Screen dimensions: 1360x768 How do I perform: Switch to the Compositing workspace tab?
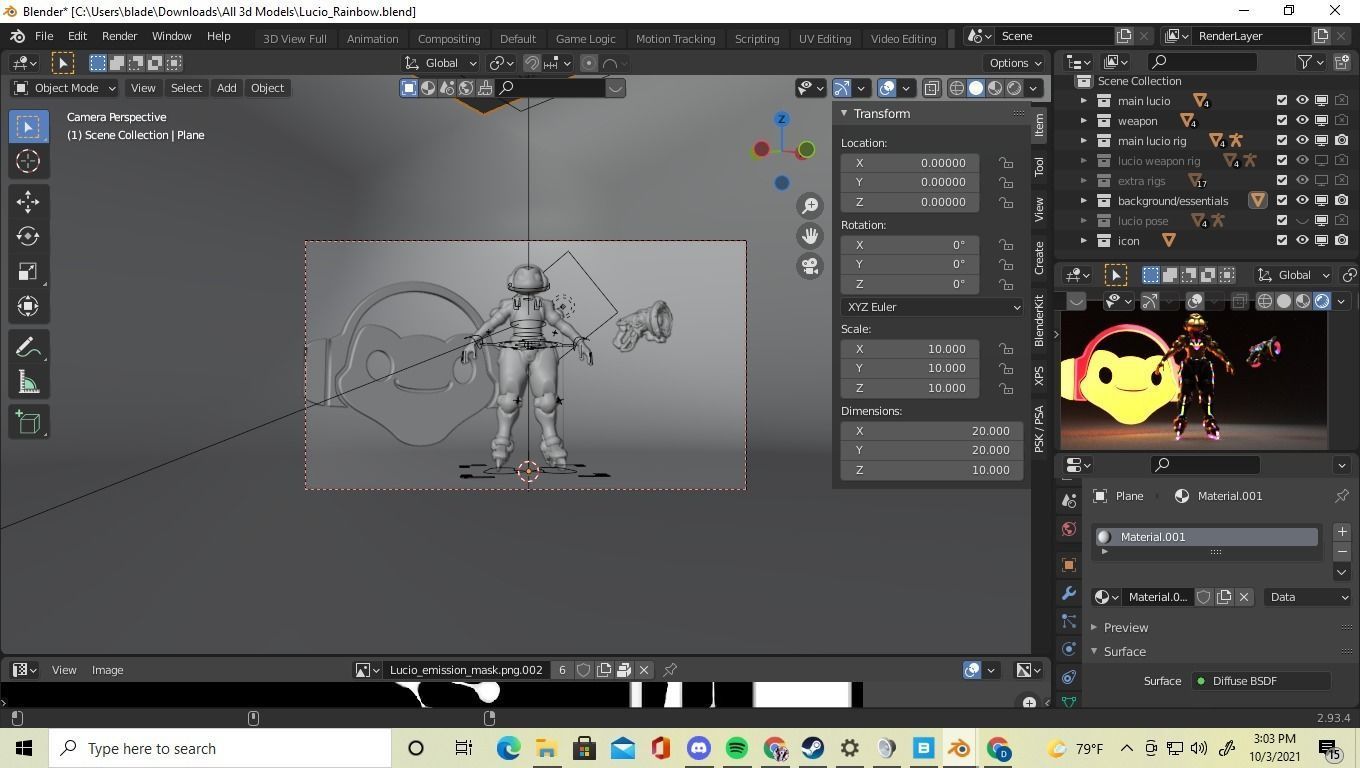(x=449, y=38)
